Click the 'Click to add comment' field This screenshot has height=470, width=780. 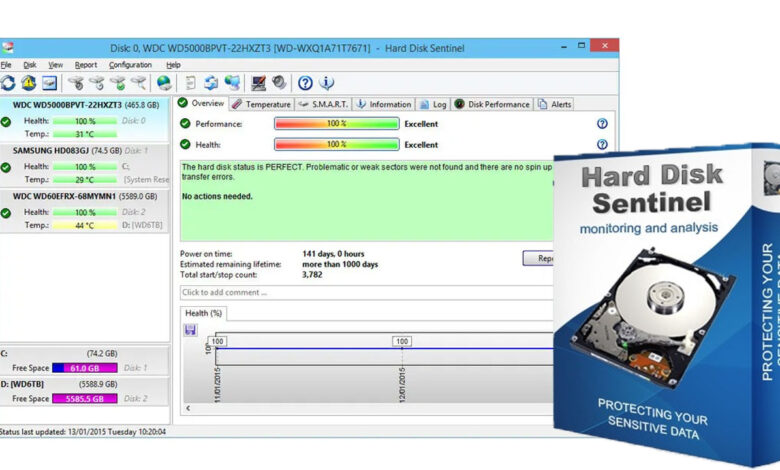[367, 292]
